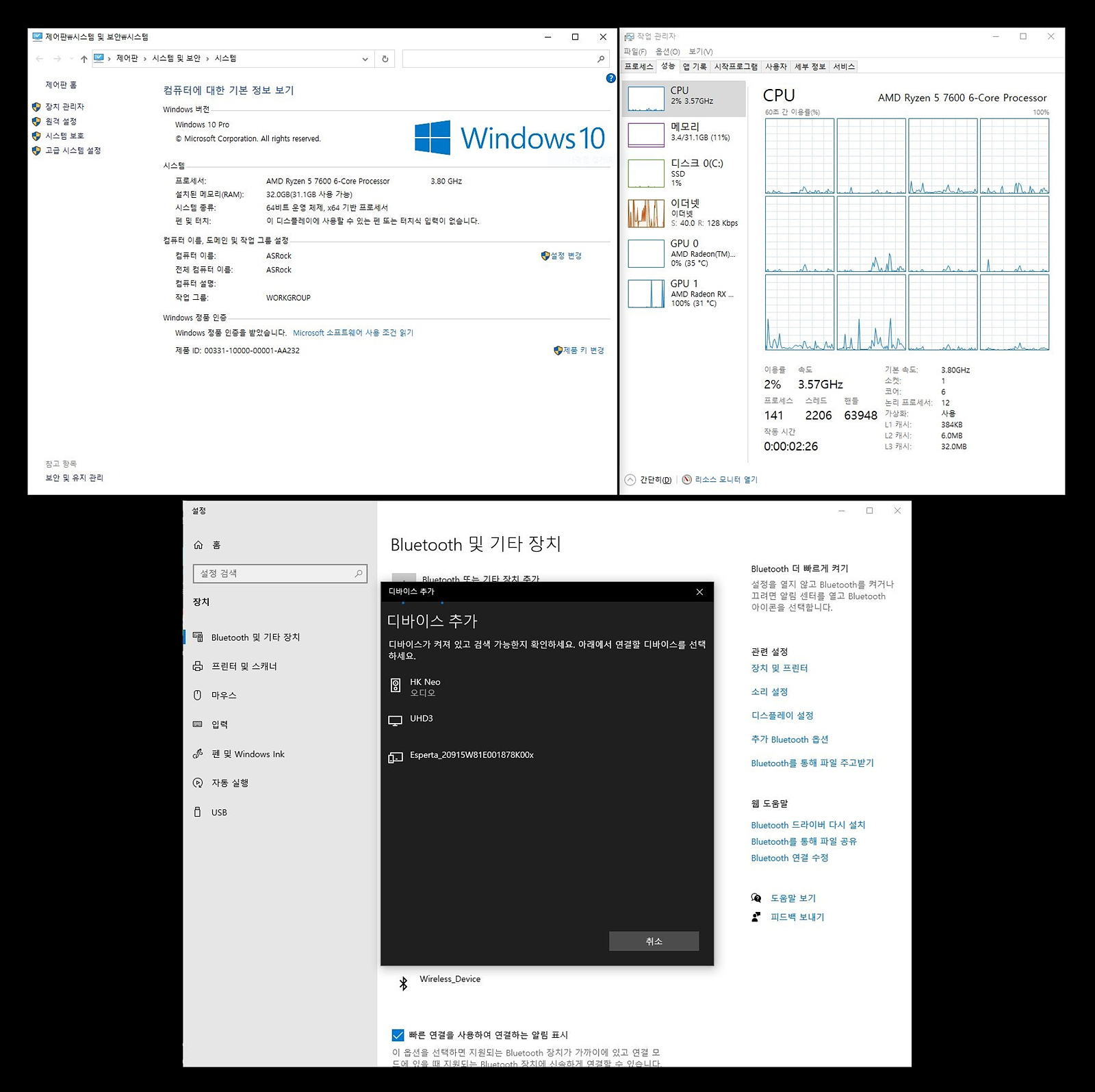Click the up-folder arrow in Control Panel

coord(83,59)
